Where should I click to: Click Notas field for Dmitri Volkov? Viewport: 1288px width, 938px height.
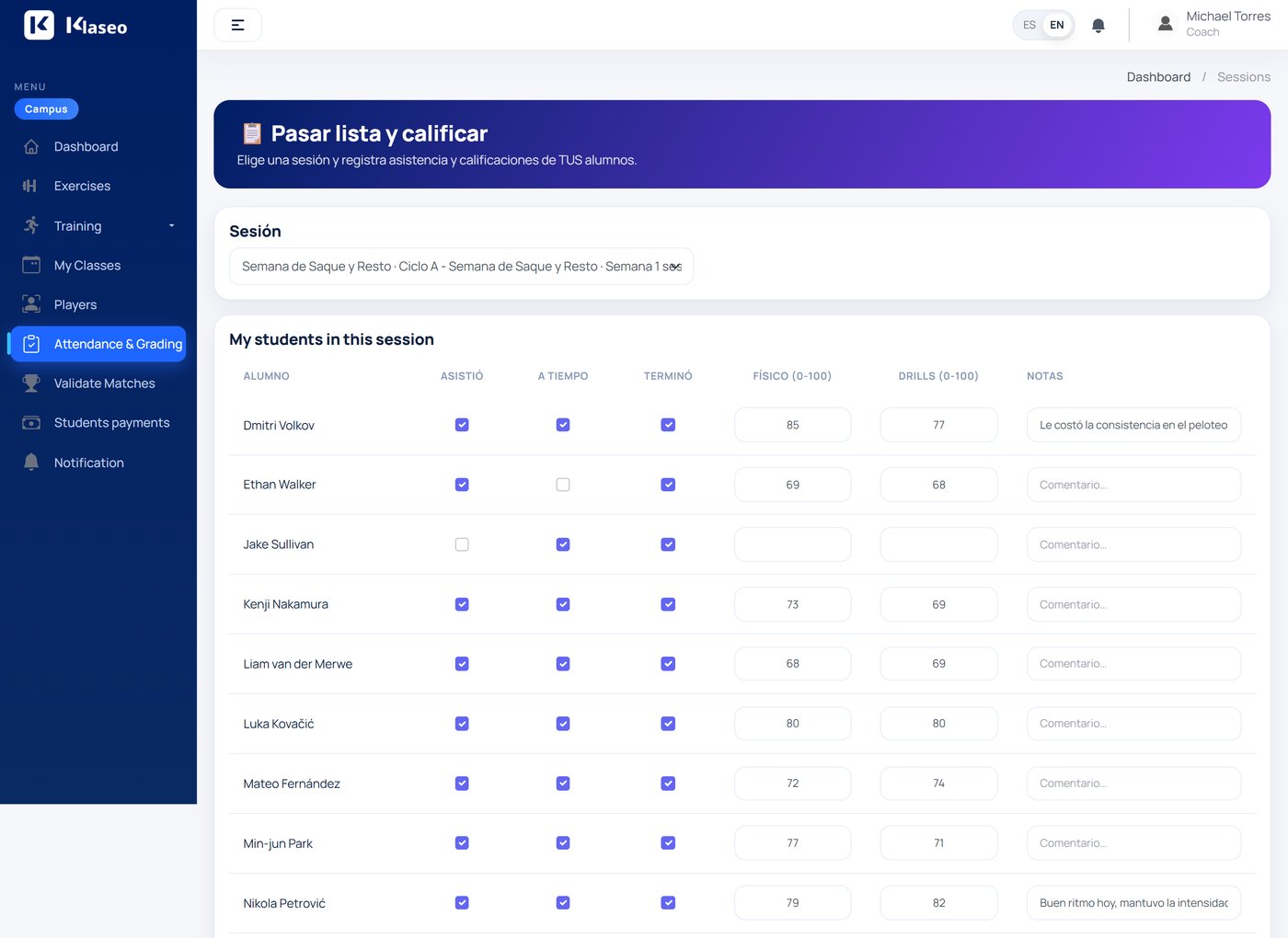click(x=1133, y=425)
